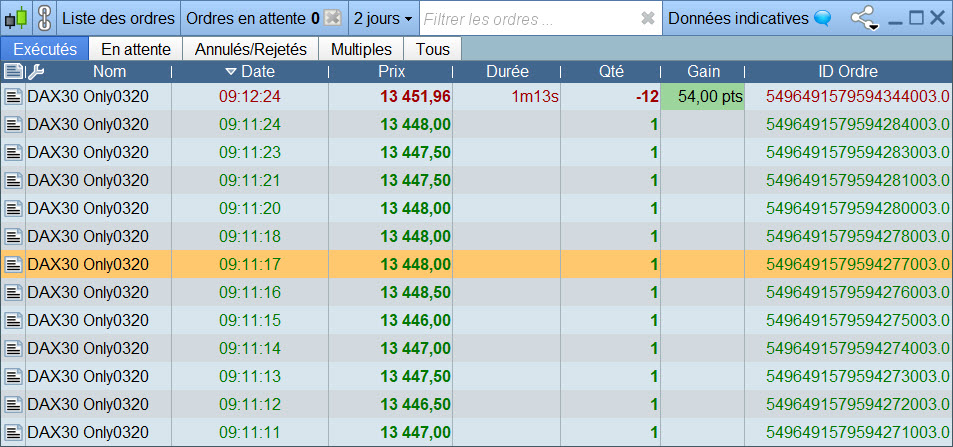The width and height of the screenshot is (953, 447).
Task: Switch to the En attente tab
Action: pos(136,49)
